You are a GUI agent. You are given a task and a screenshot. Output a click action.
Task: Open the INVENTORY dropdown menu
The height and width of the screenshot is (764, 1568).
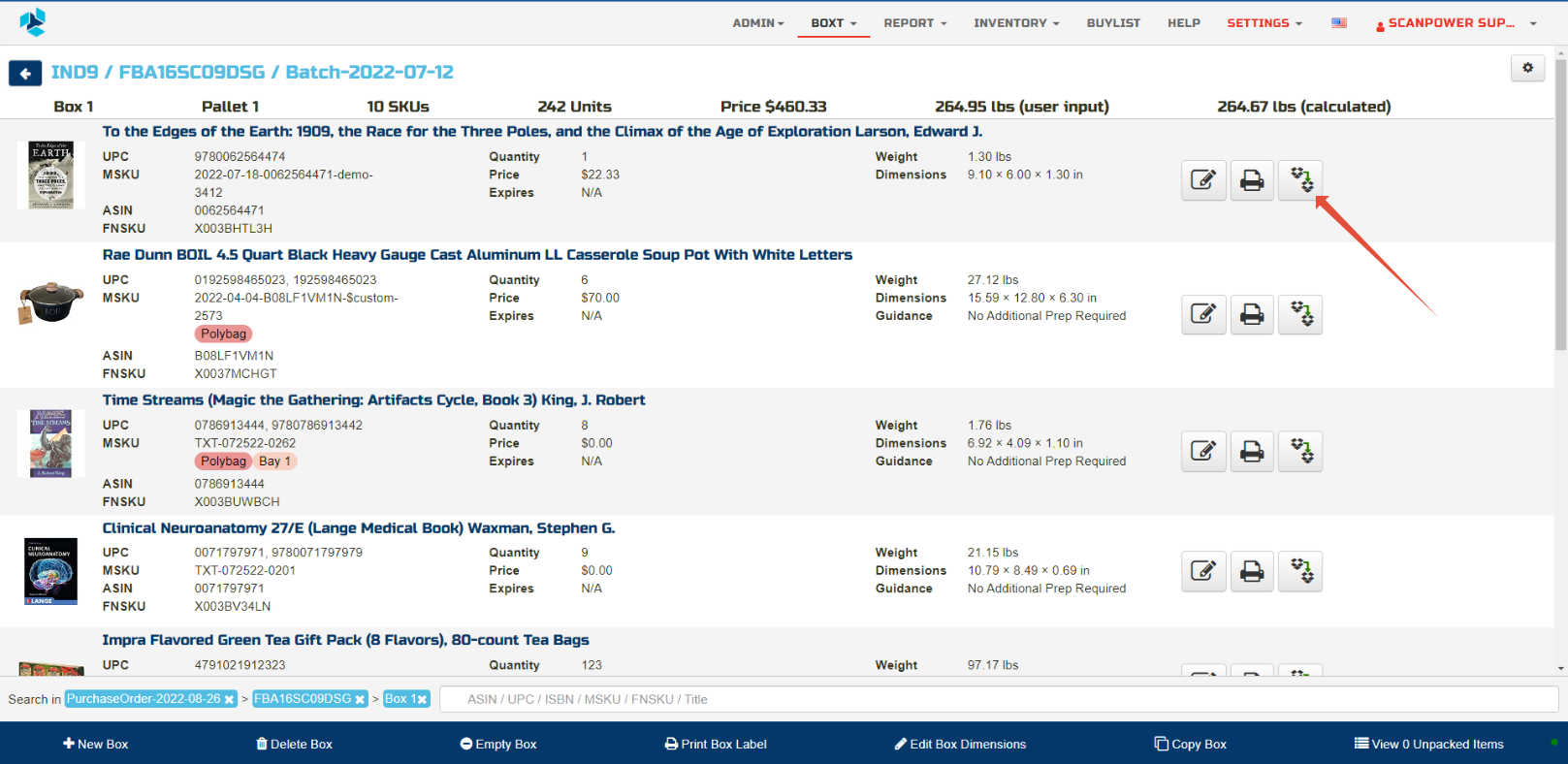click(x=1016, y=23)
